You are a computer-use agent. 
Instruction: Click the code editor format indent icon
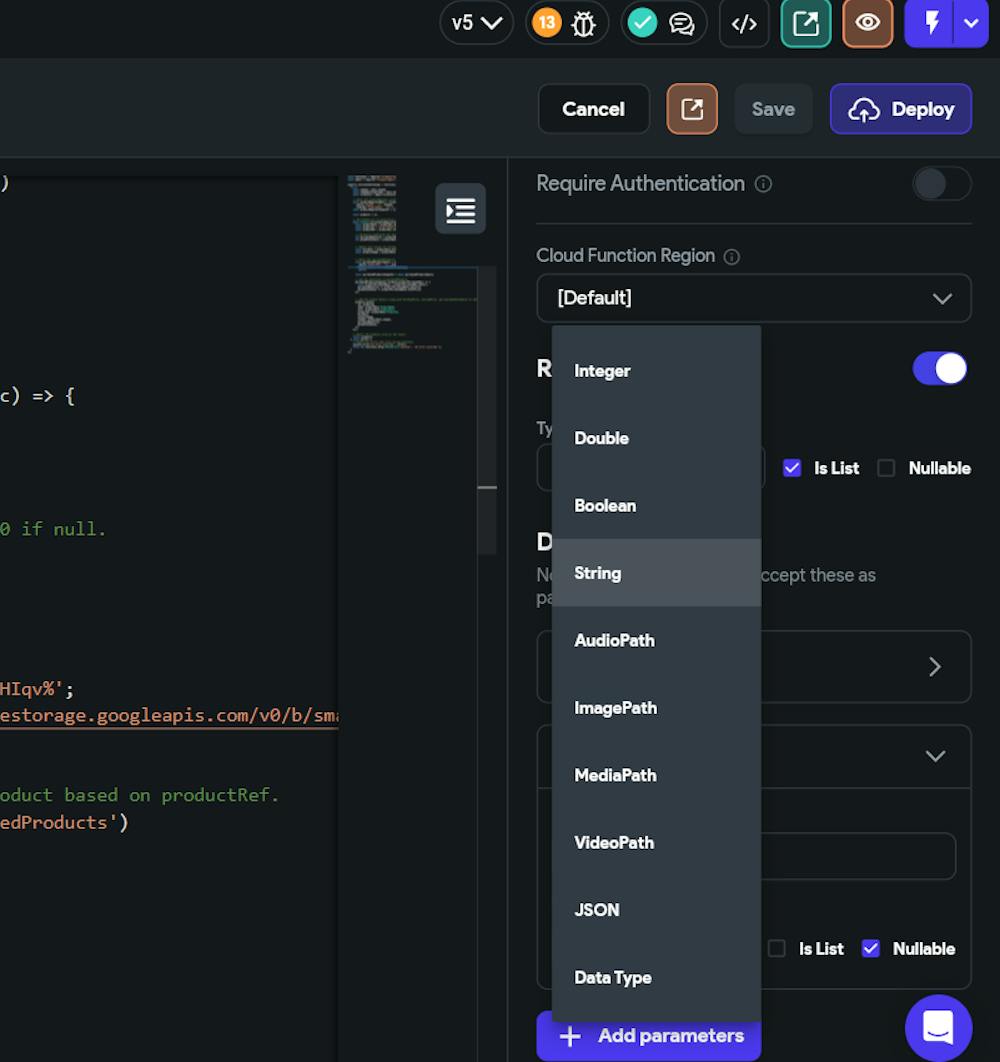(460, 209)
